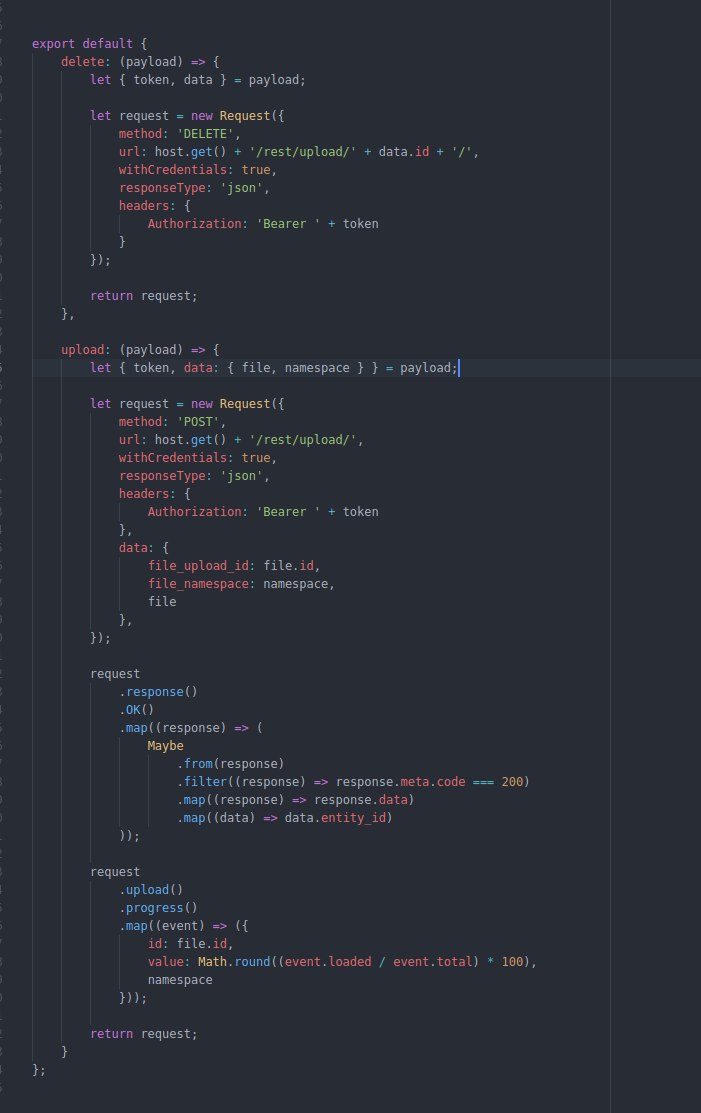This screenshot has height=1113, width=701.
Task: Click the '.map((response) => (' line
Action: [191, 728]
